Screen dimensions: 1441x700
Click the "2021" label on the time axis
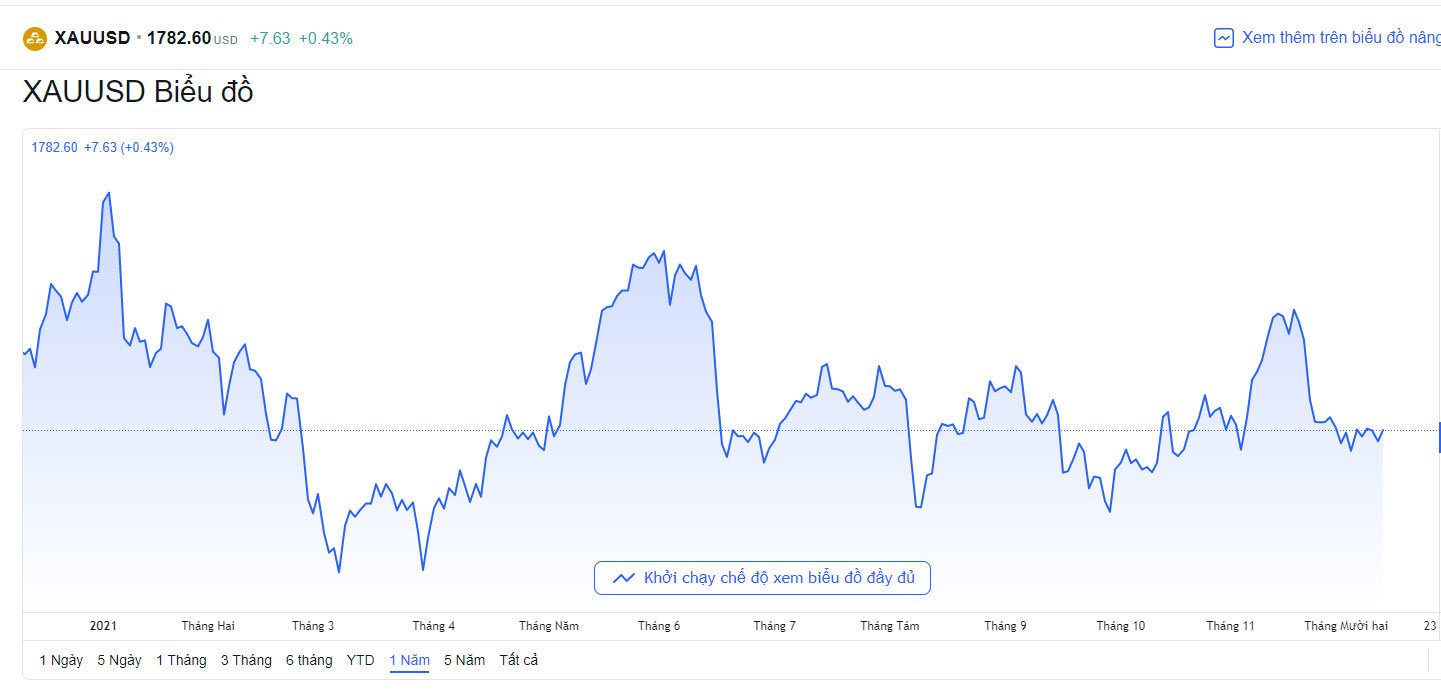pos(103,626)
